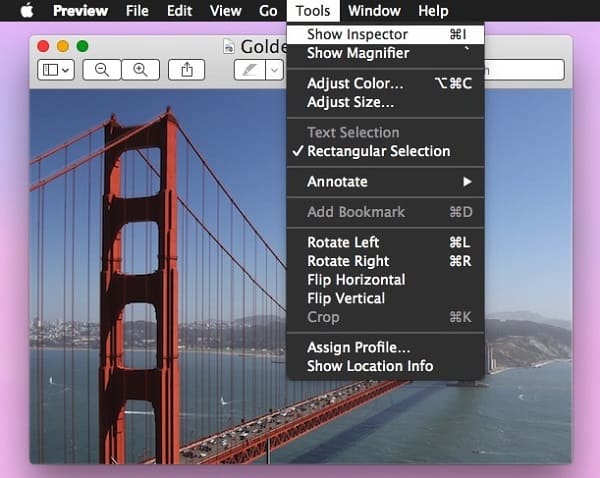
Task: Open the Apple logo menu
Action: click(x=26, y=11)
